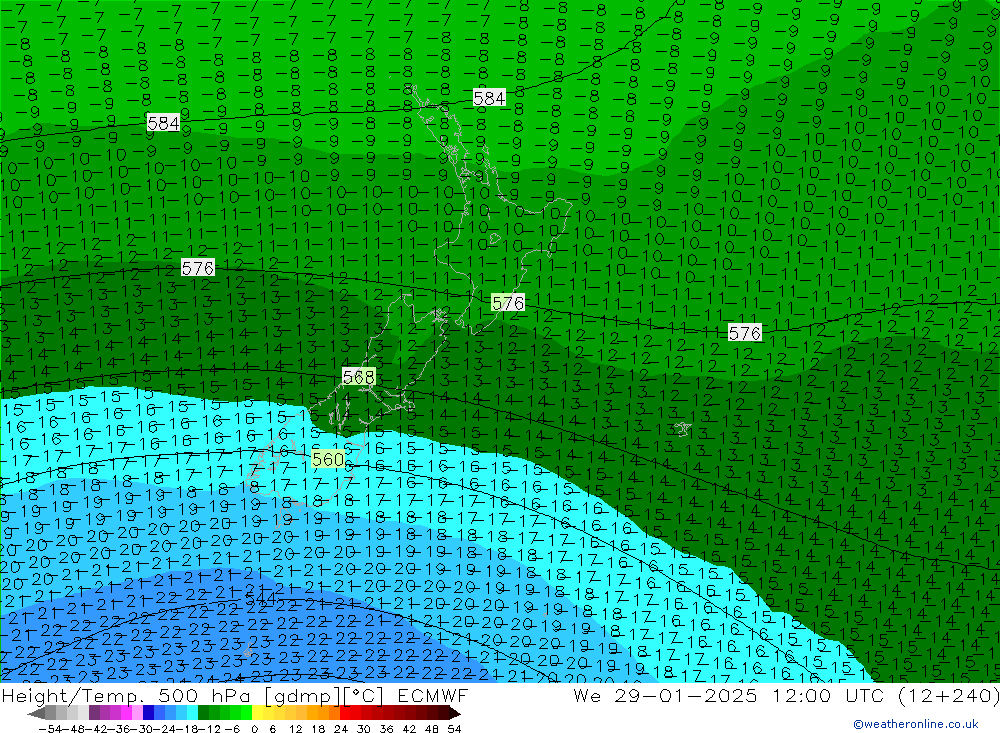1000x733 pixels.
Task: Select the 576 label beside Cook Strait
Action: [x=508, y=302]
